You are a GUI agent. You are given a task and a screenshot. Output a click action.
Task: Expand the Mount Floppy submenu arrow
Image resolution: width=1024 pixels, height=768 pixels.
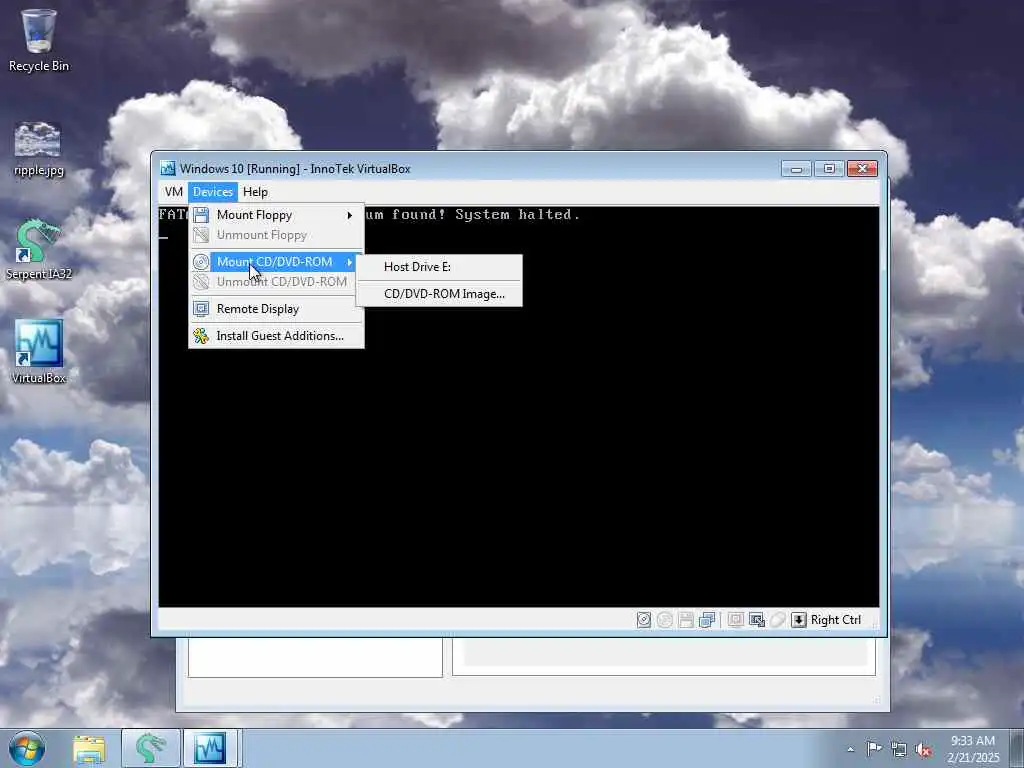[350, 215]
